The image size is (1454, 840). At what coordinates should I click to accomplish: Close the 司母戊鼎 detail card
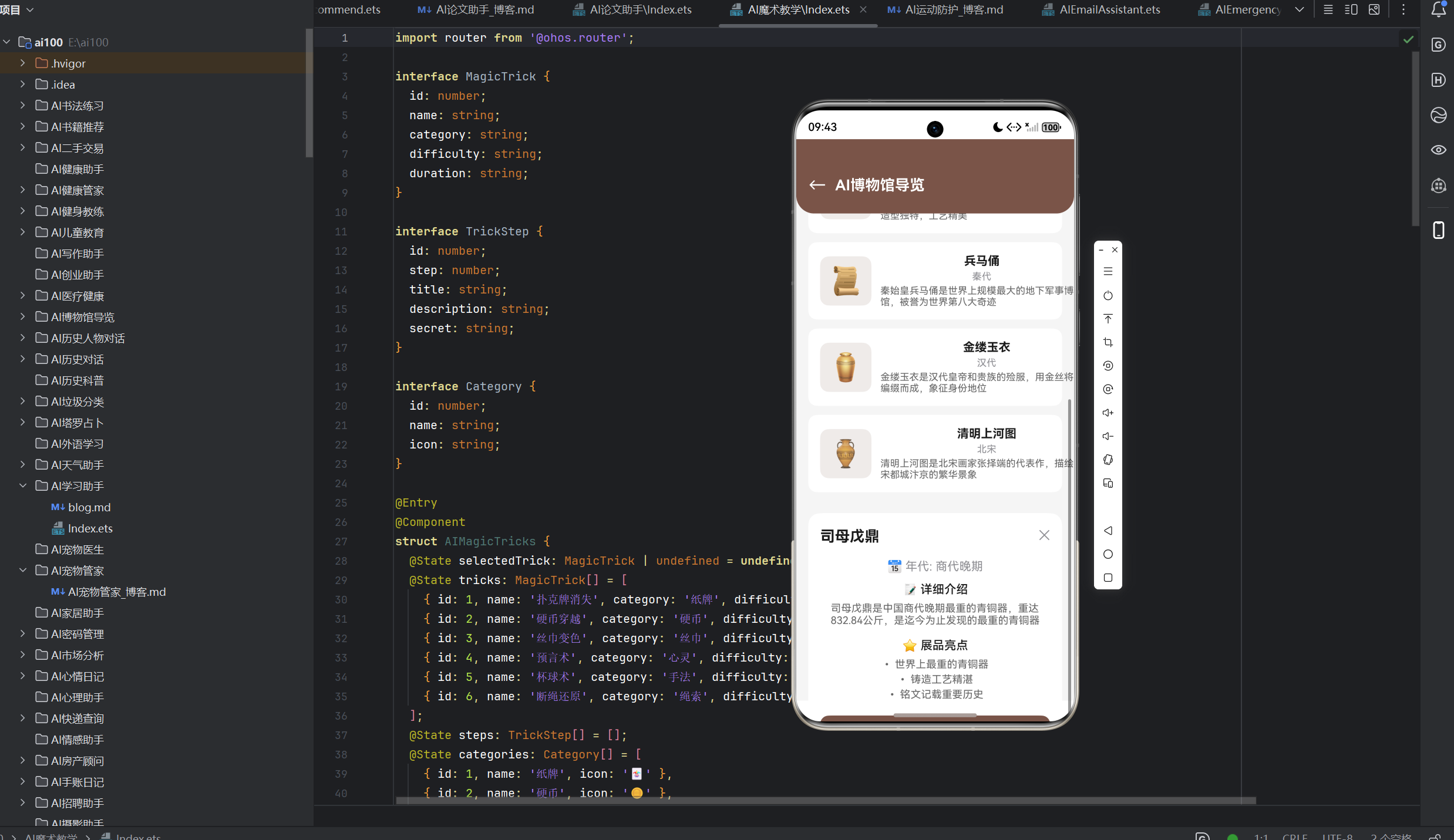pyautogui.click(x=1044, y=535)
